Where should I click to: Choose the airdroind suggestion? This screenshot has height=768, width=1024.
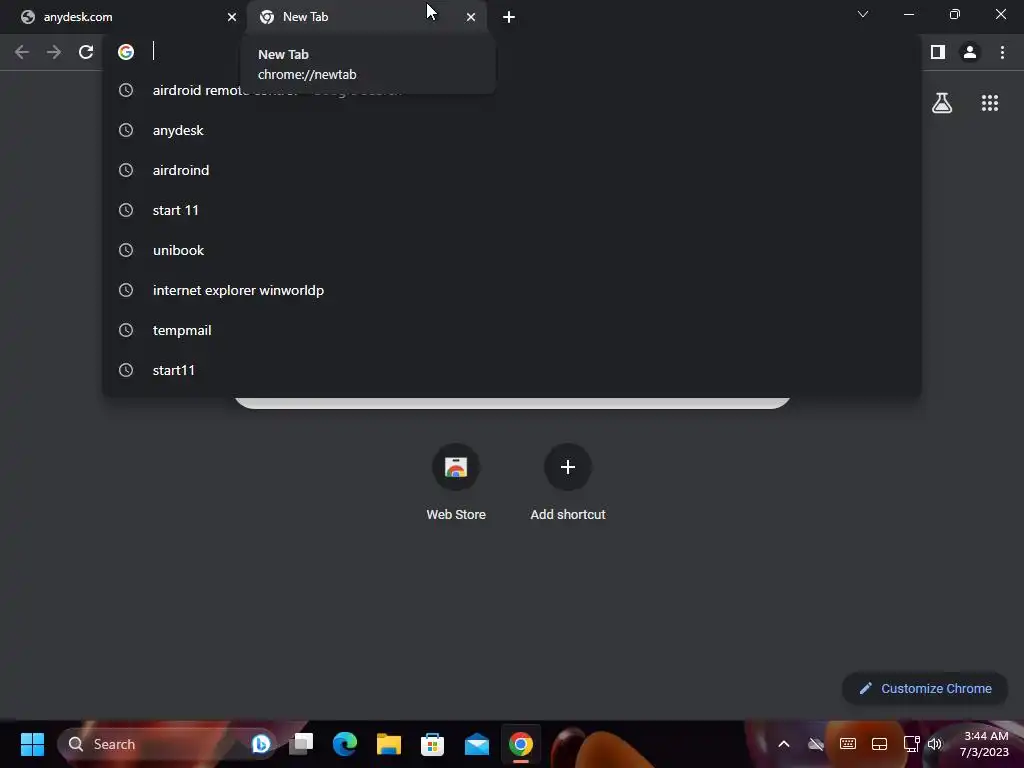click(x=512, y=170)
